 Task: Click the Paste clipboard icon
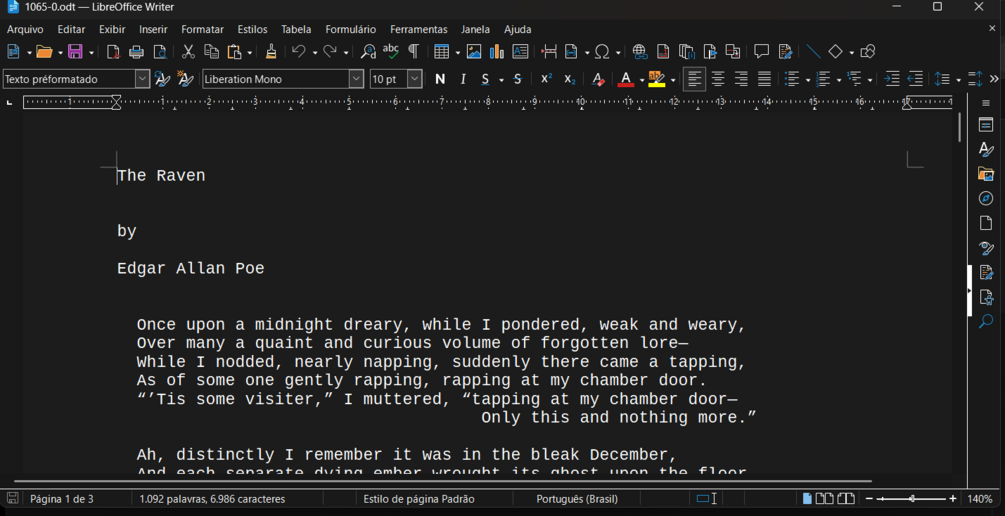(235, 52)
